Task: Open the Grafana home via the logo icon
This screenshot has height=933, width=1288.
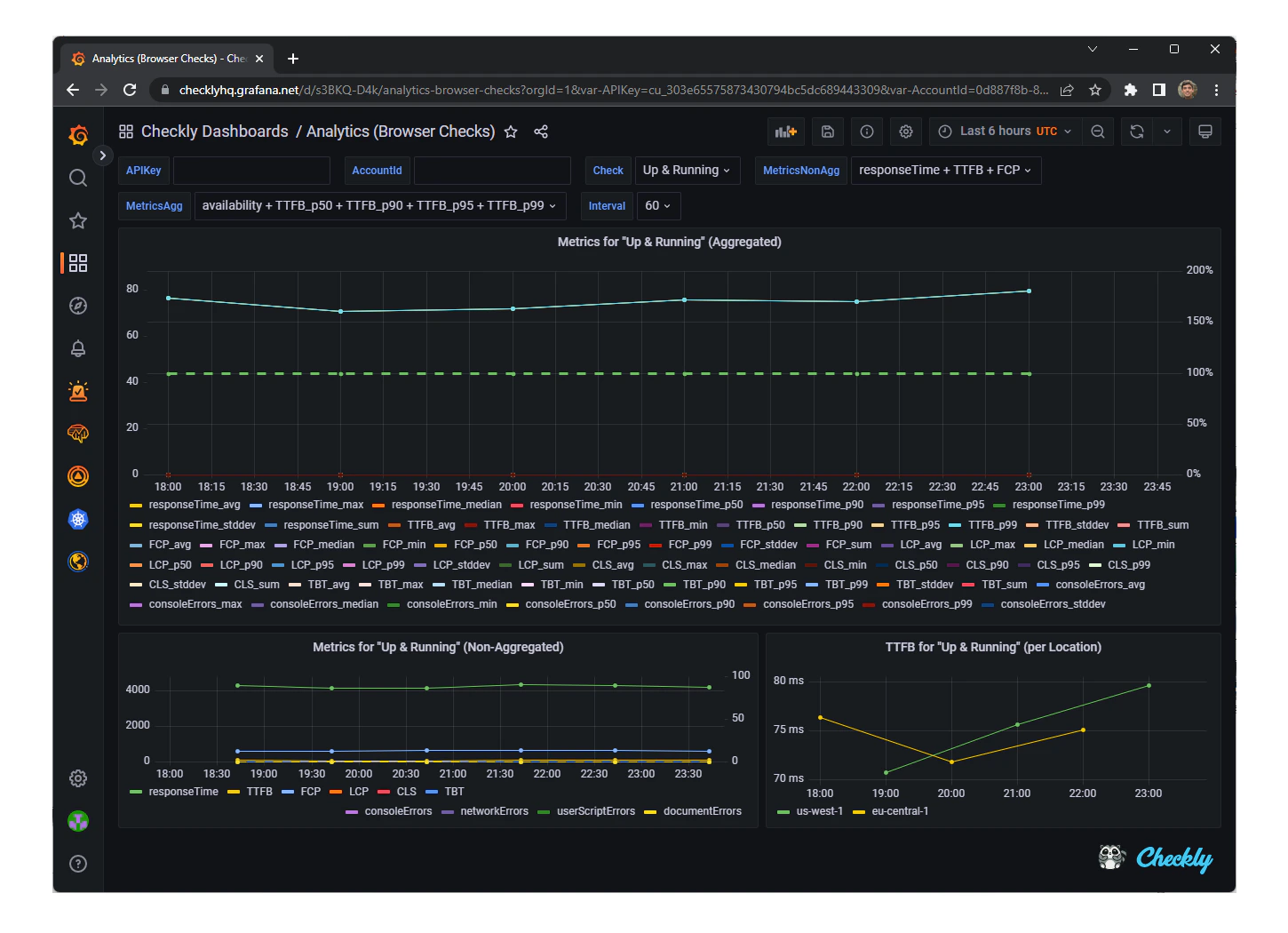Action: pos(78,135)
